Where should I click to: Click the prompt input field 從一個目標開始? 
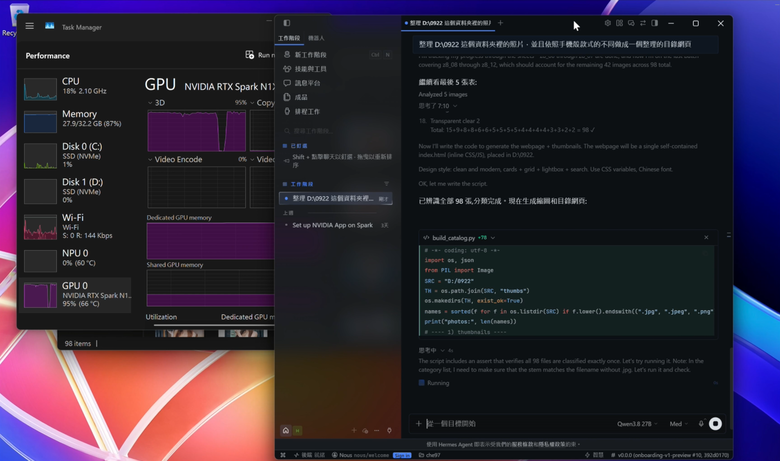point(517,424)
